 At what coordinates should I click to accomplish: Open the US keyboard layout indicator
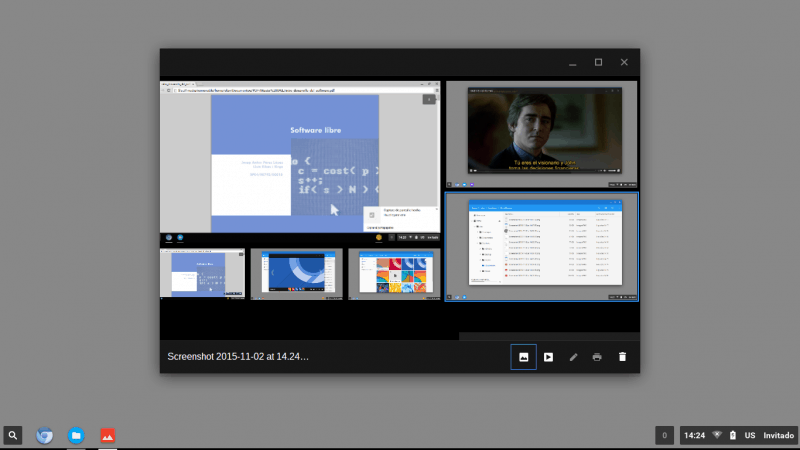[x=749, y=435]
